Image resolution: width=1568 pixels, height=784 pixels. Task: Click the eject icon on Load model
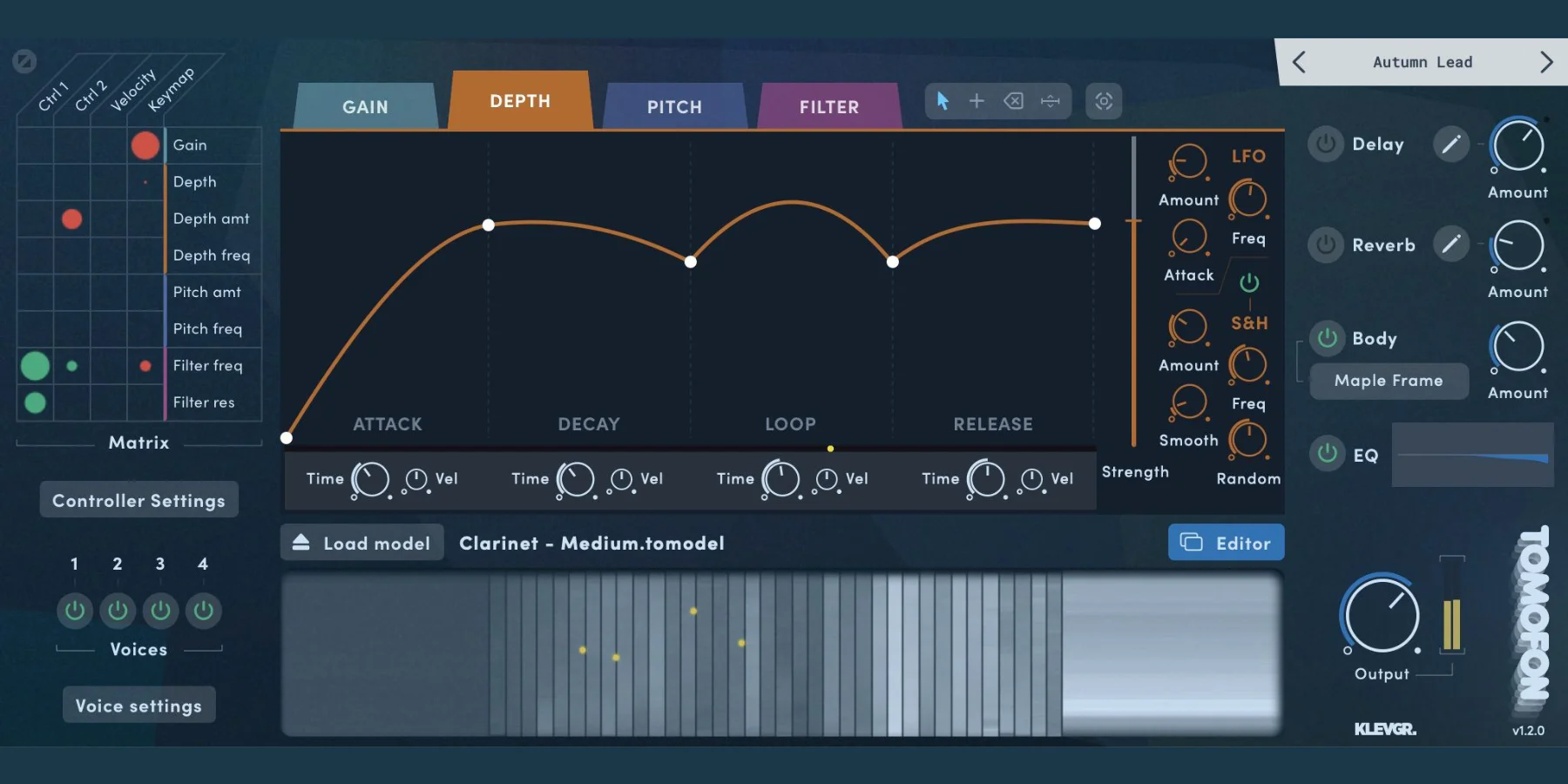(301, 543)
